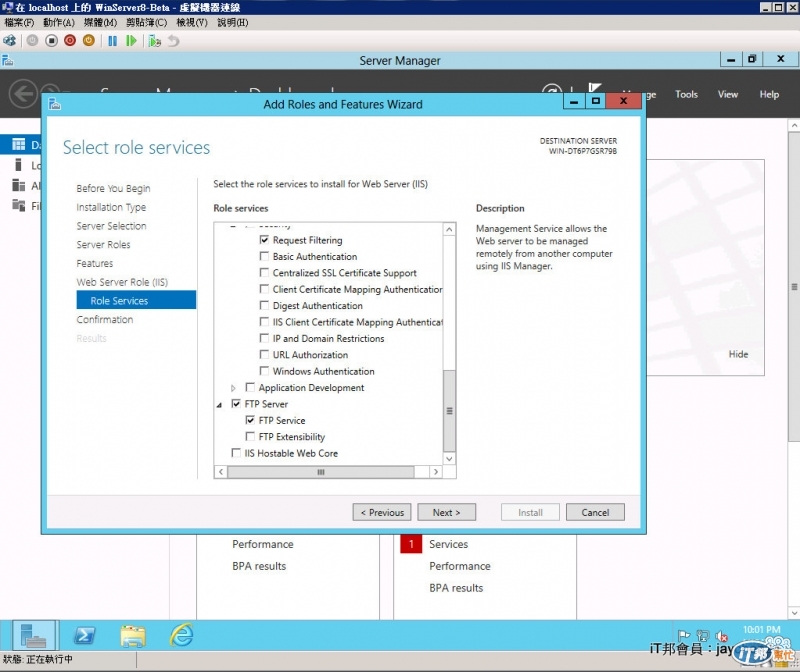
Task: Click the Previous button
Action: click(x=382, y=512)
